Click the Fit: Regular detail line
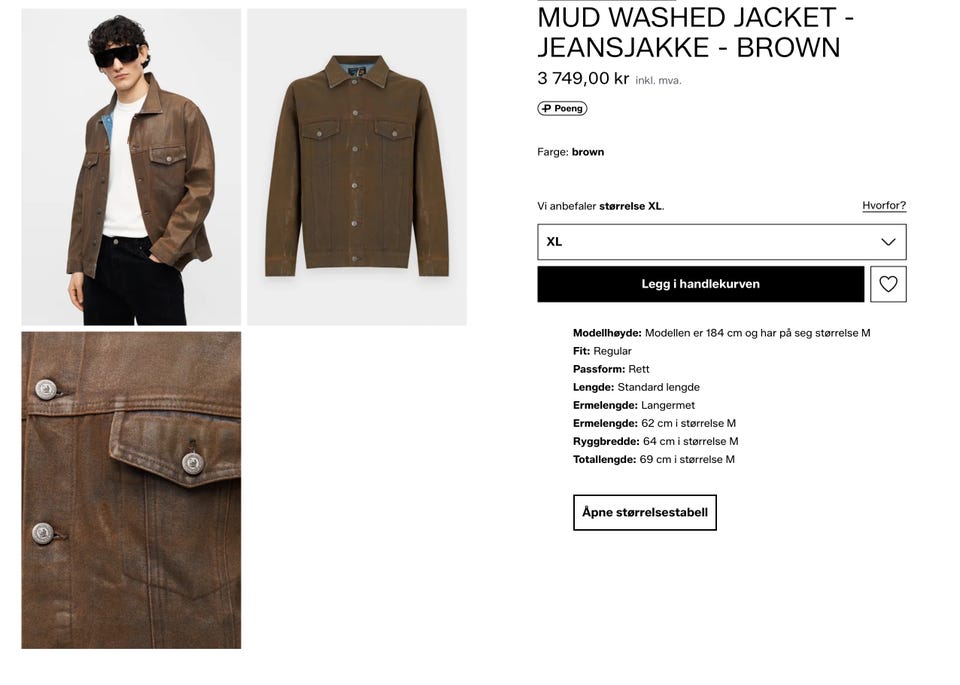Screen dimensions: 960x685 click(602, 351)
